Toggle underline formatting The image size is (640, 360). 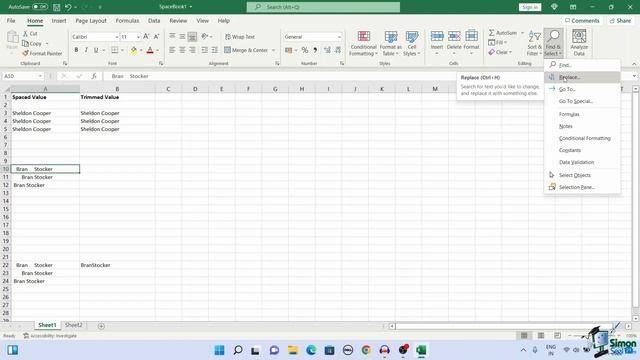(96, 50)
